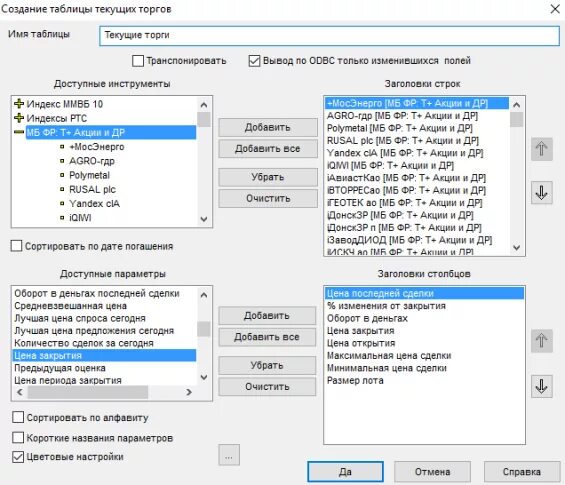Image resolution: width=565 pixels, height=485 pixels.
Task: Select +МосЭнерго in available instruments tree
Action: point(97,147)
